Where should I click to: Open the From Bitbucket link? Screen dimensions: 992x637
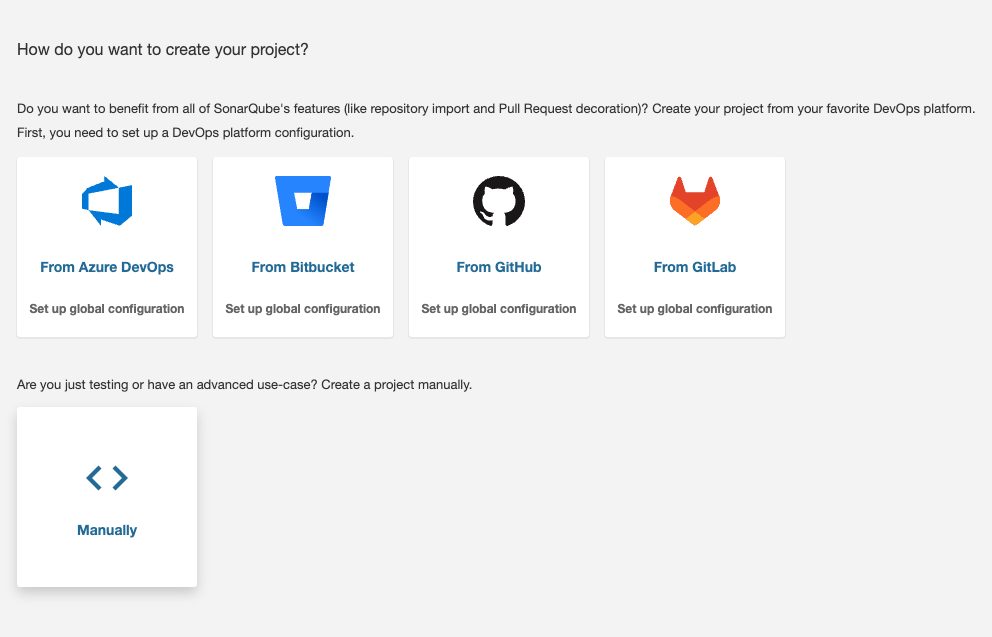tap(303, 267)
